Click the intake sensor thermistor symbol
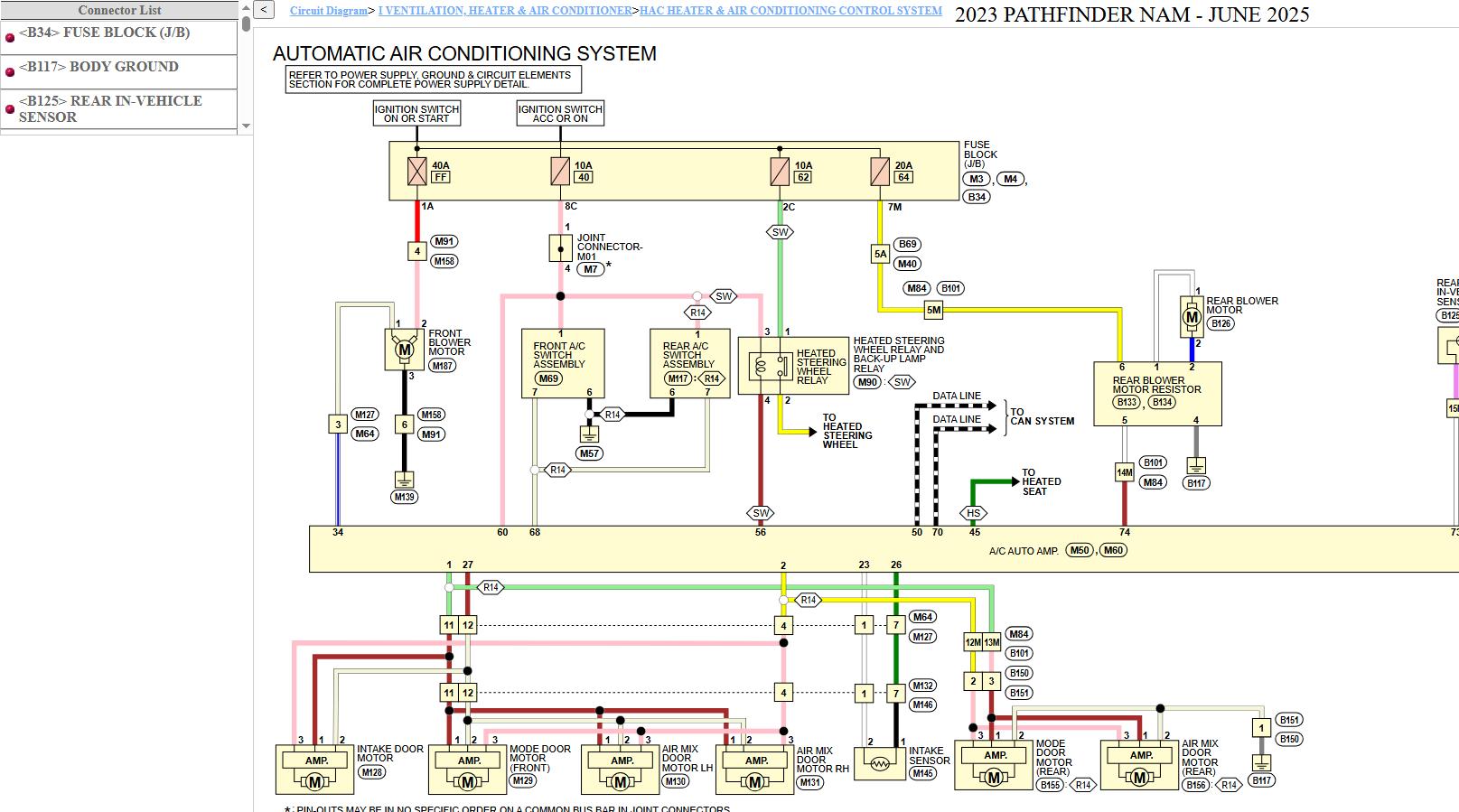The height and width of the screenshot is (812, 1459). coord(879,763)
